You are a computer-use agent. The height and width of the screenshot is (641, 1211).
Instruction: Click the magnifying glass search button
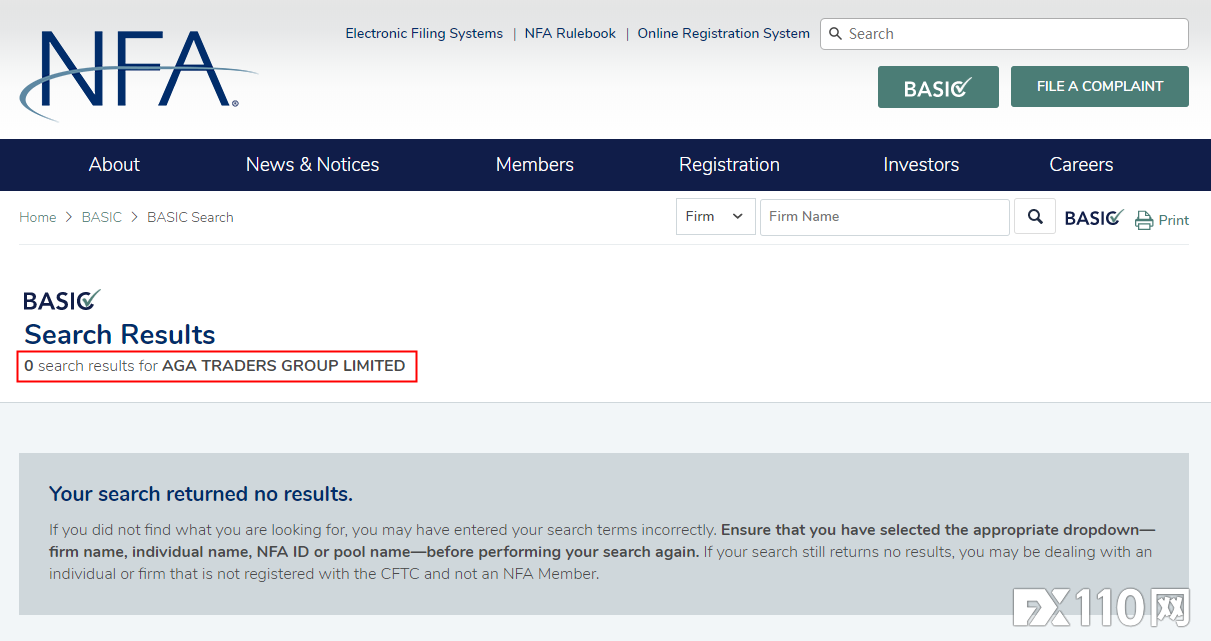pyautogui.click(x=1035, y=217)
